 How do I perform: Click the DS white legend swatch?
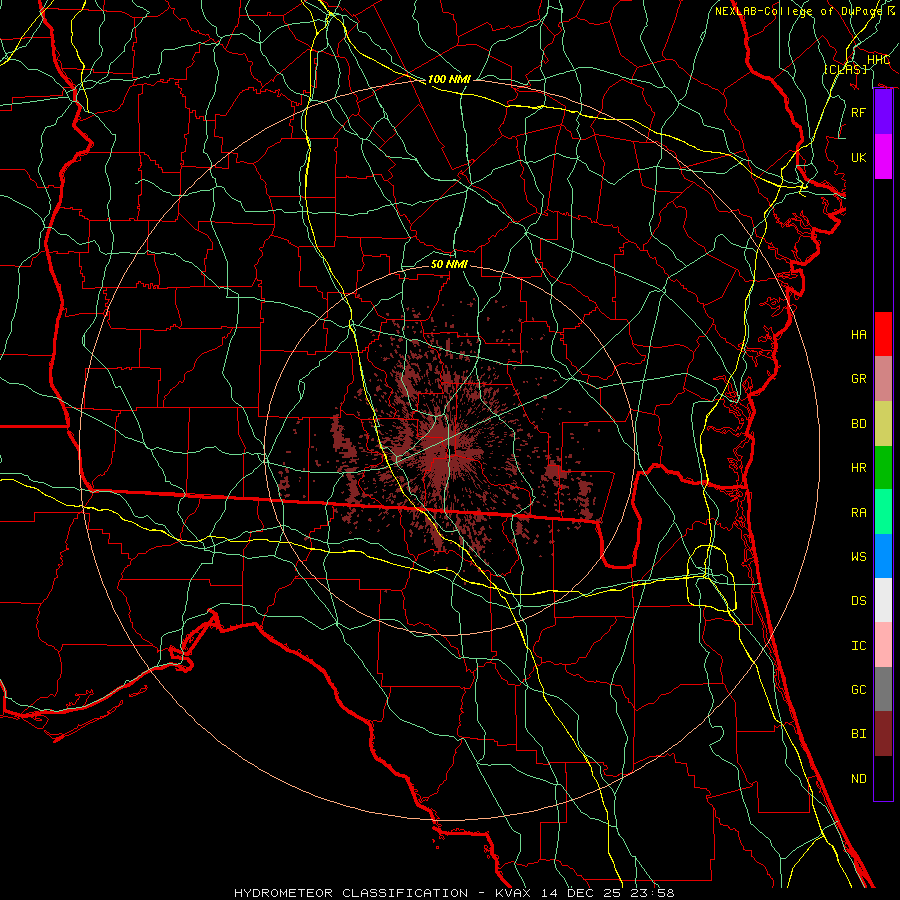pos(883,600)
